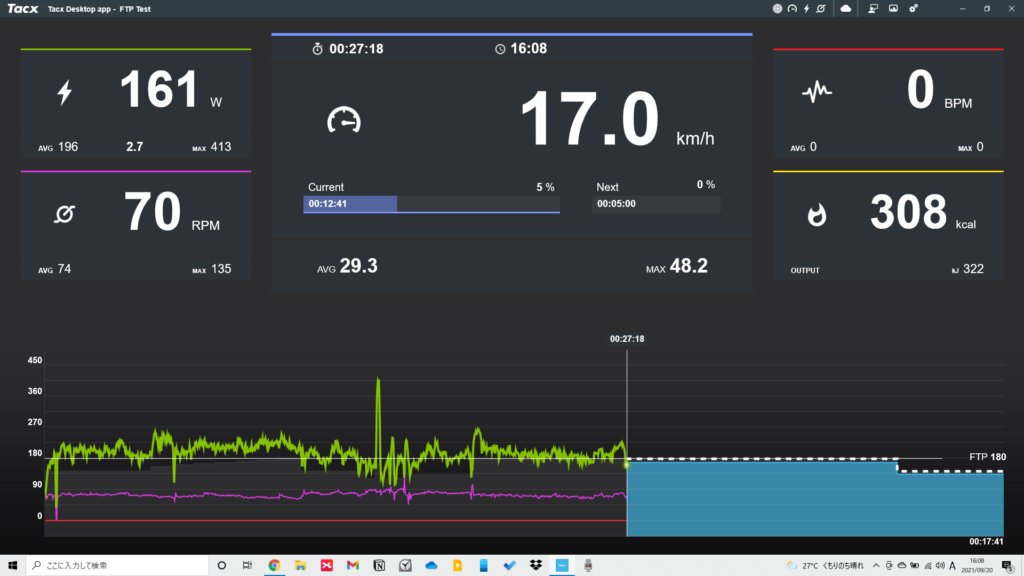
Task: Click the large speed gauge icon
Action: pos(343,121)
